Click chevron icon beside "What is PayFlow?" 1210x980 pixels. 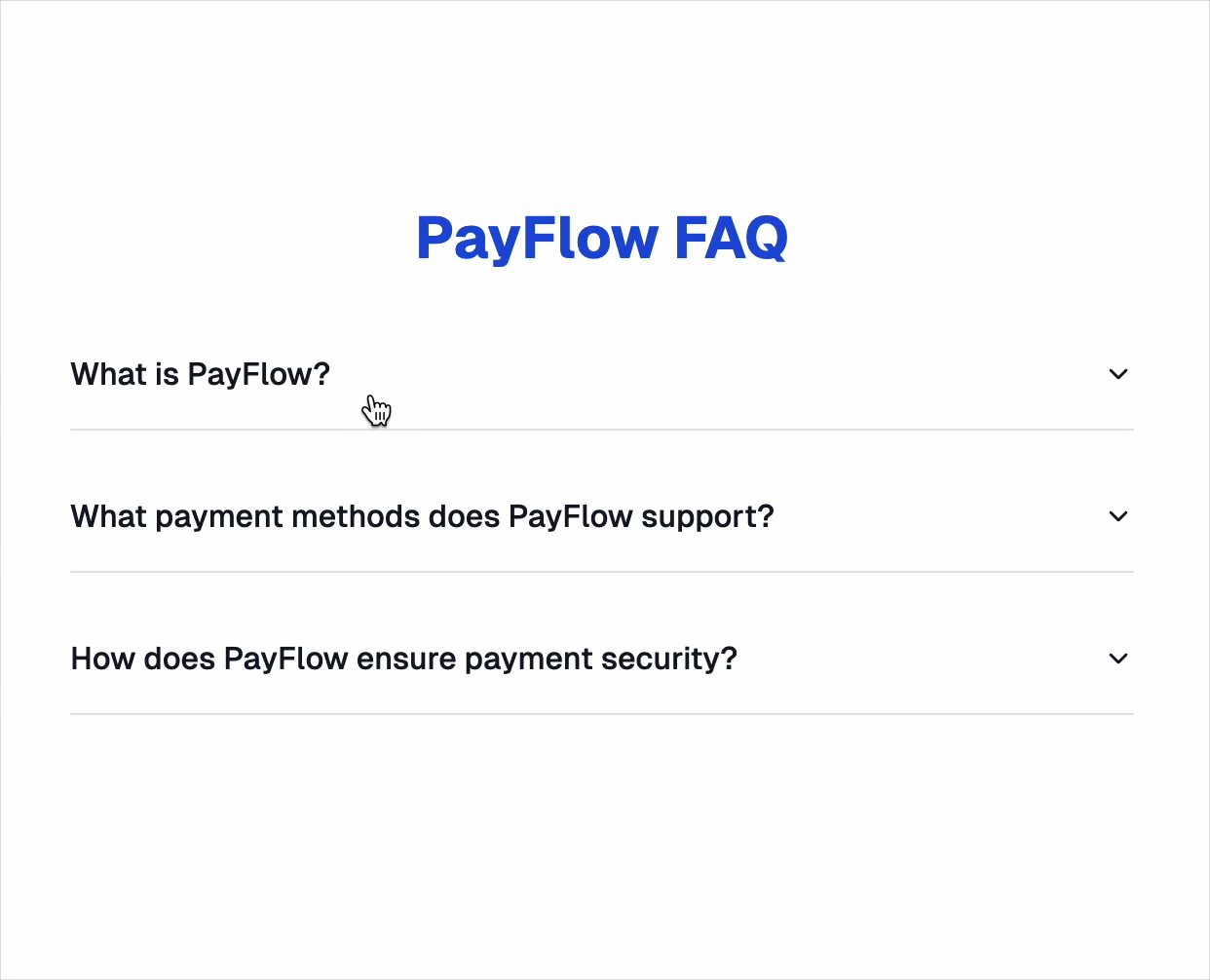(x=1118, y=374)
